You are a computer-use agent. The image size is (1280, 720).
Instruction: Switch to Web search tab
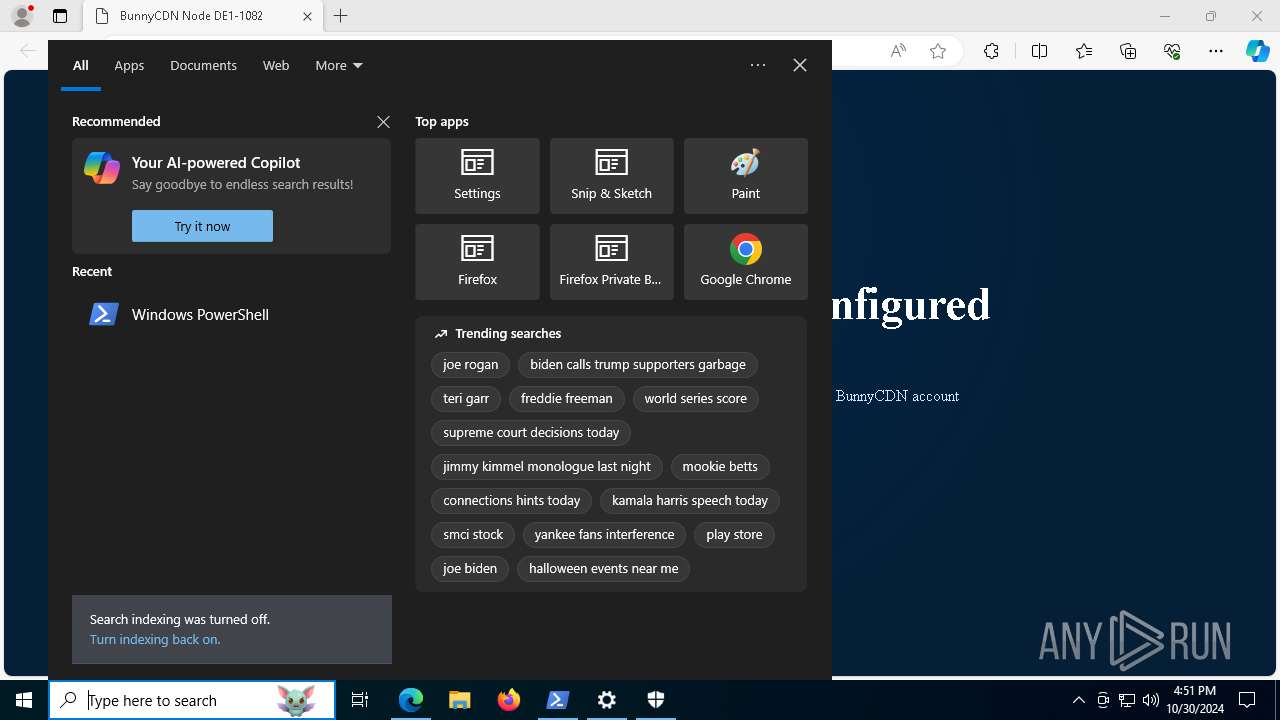[x=276, y=65]
